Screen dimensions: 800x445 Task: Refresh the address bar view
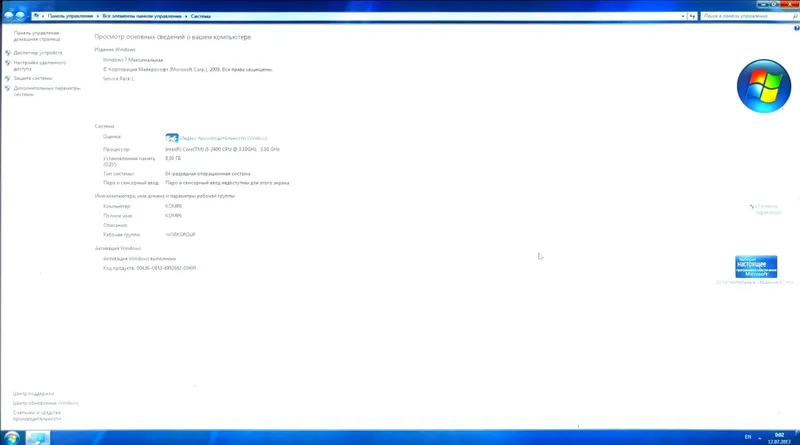[x=692, y=16]
